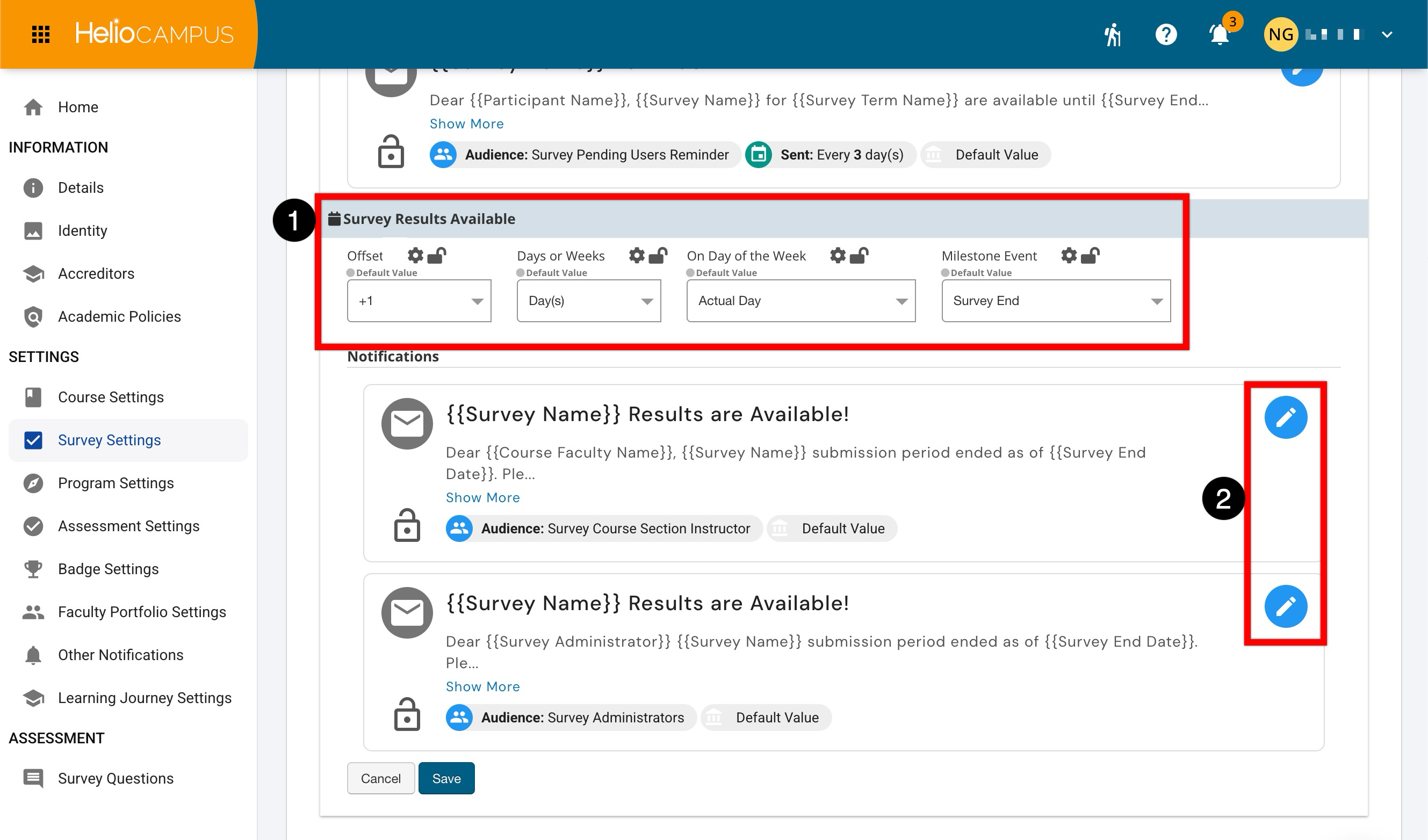Open Details in the sidebar

tap(128, 187)
